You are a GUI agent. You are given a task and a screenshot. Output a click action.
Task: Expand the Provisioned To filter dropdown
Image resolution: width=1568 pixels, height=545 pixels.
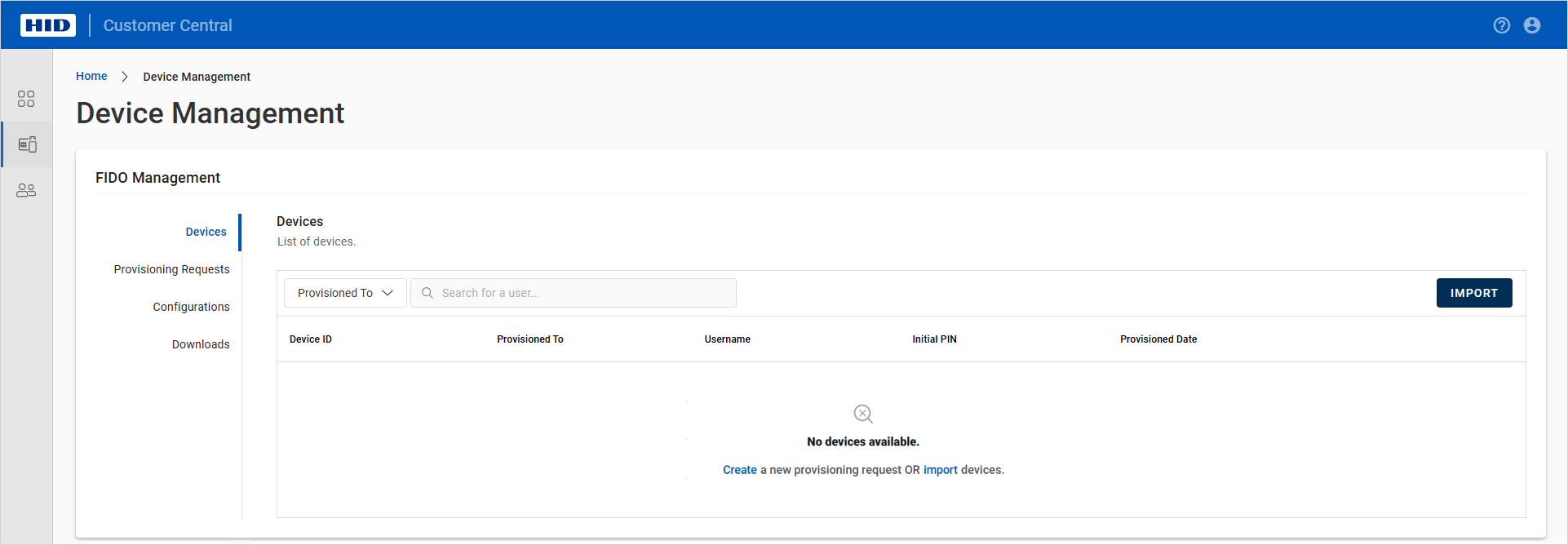pos(345,293)
